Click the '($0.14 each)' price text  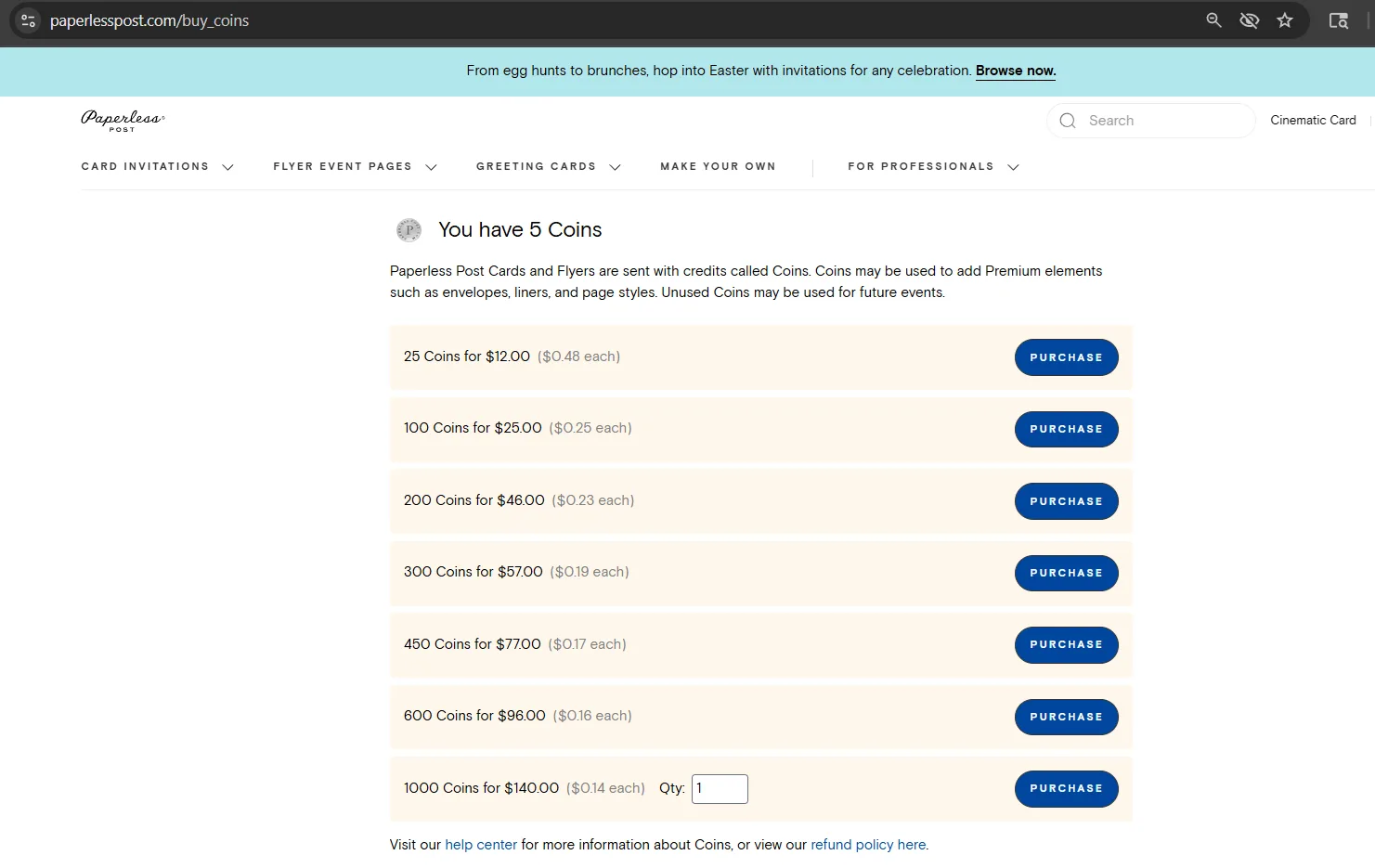click(x=605, y=788)
